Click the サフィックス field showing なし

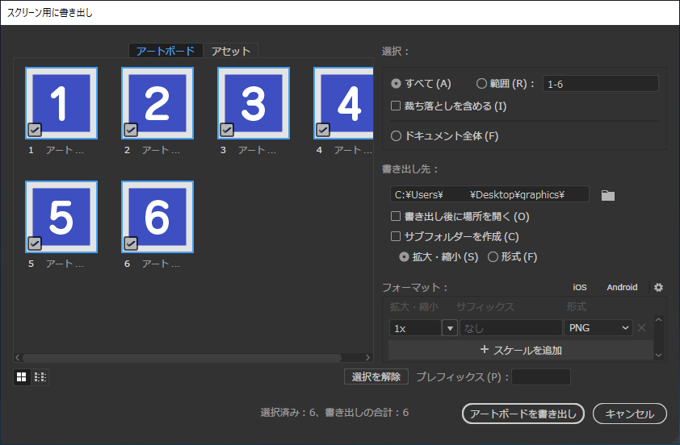pyautogui.click(x=510, y=328)
